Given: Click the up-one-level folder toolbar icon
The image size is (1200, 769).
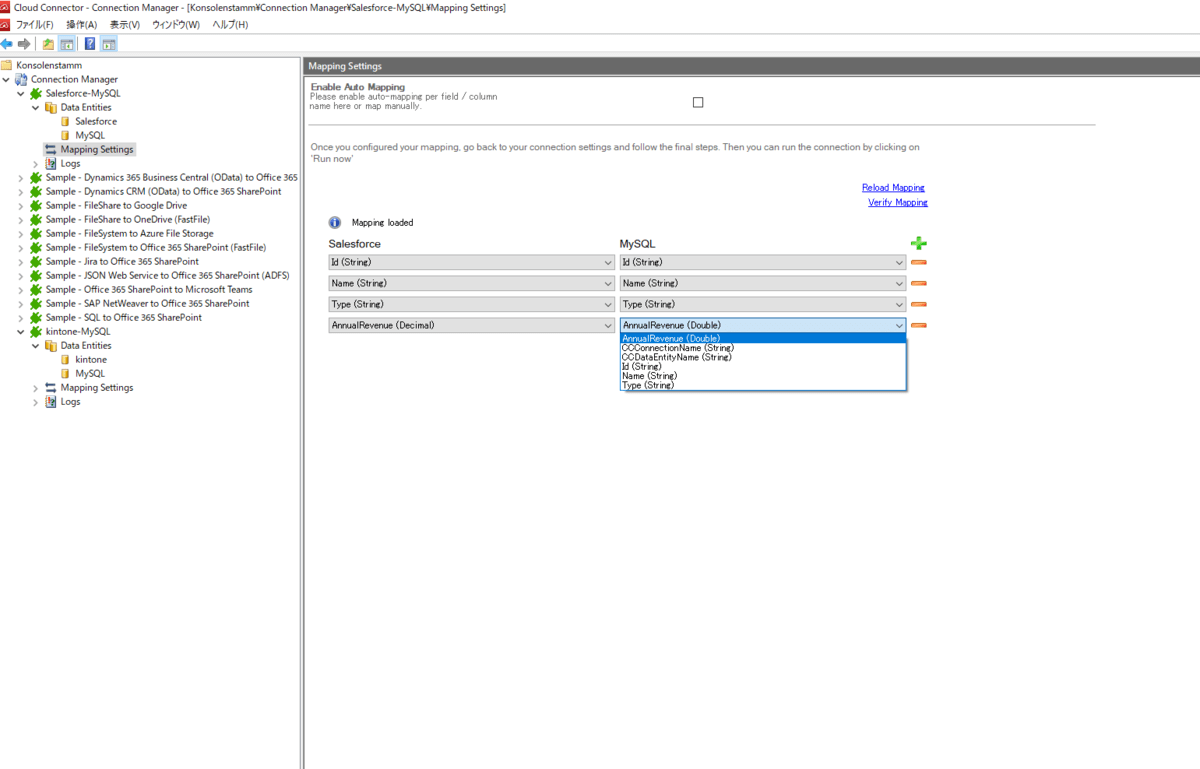Looking at the screenshot, I should pos(48,44).
